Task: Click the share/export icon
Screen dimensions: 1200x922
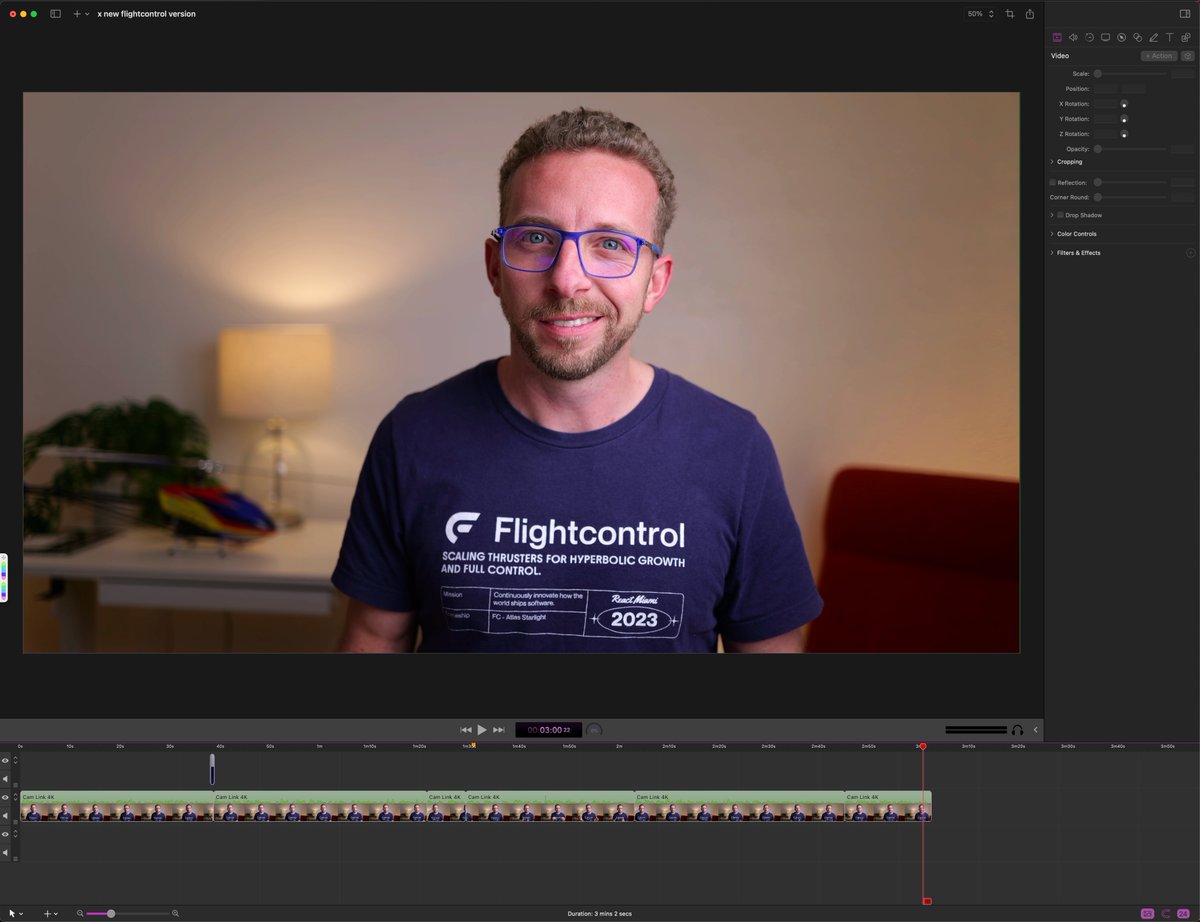Action: coord(1030,14)
